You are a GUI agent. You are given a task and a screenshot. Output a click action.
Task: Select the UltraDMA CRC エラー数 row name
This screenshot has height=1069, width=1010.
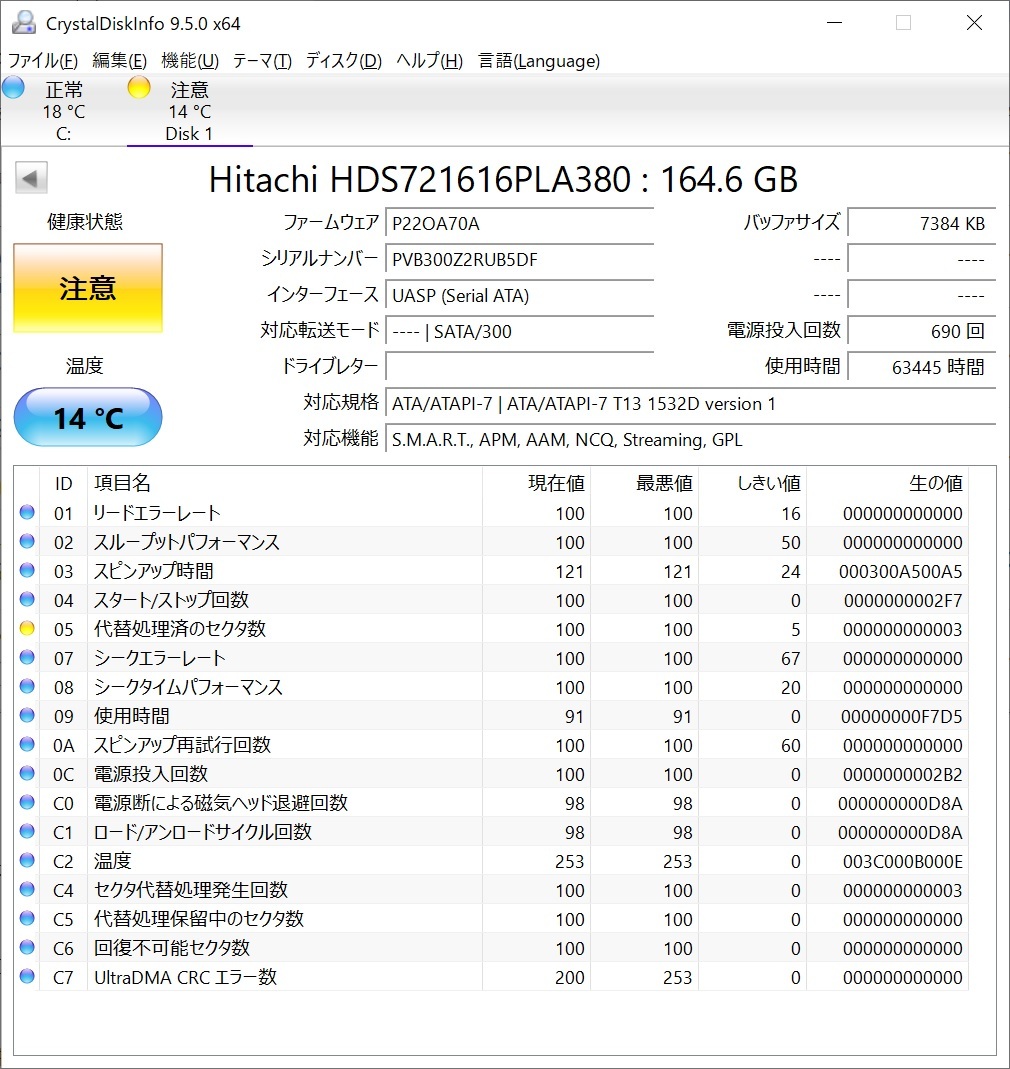185,977
